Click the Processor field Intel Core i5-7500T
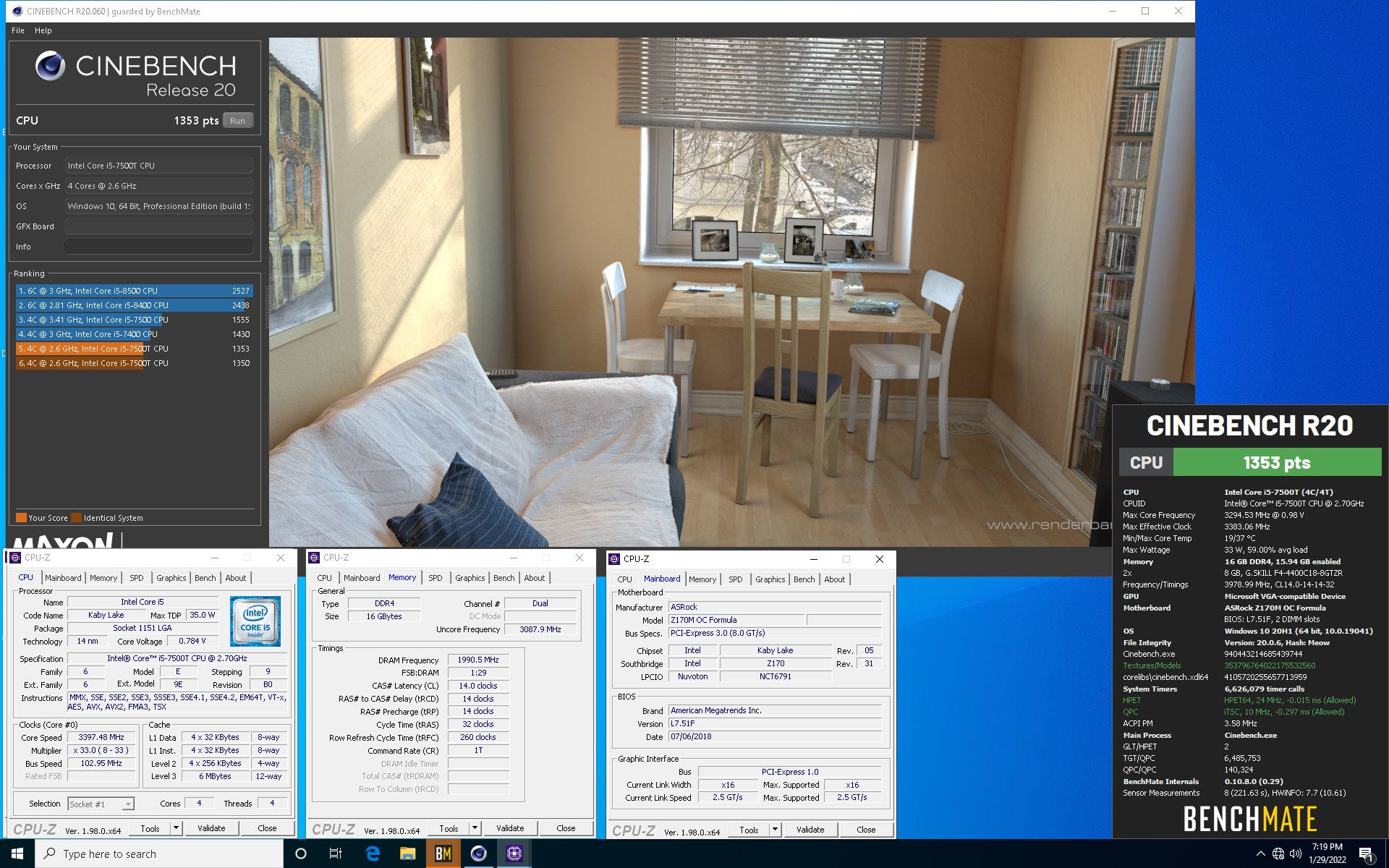1389x868 pixels. [x=158, y=166]
